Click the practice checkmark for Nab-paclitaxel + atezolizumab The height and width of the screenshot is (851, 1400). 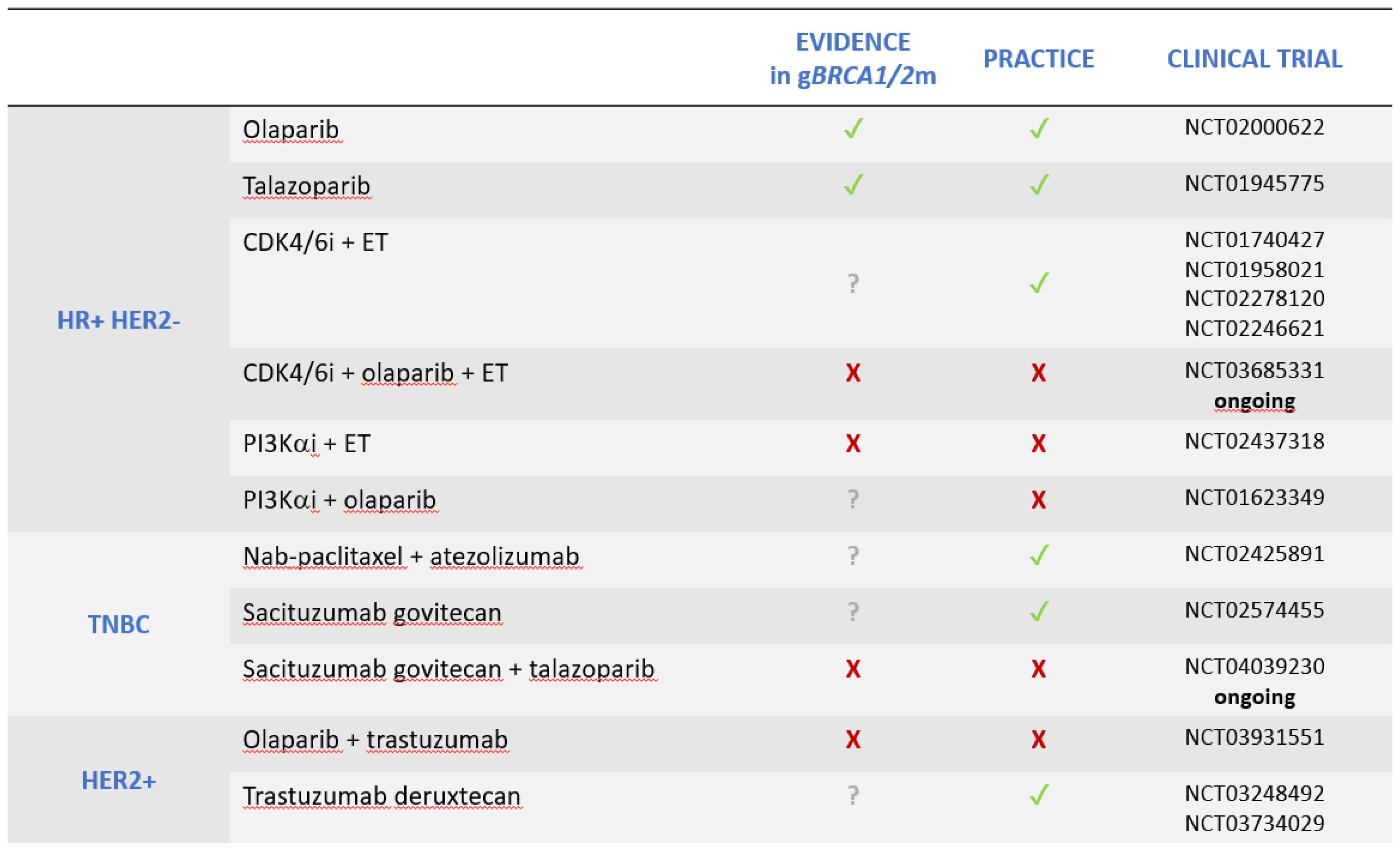1039,556
